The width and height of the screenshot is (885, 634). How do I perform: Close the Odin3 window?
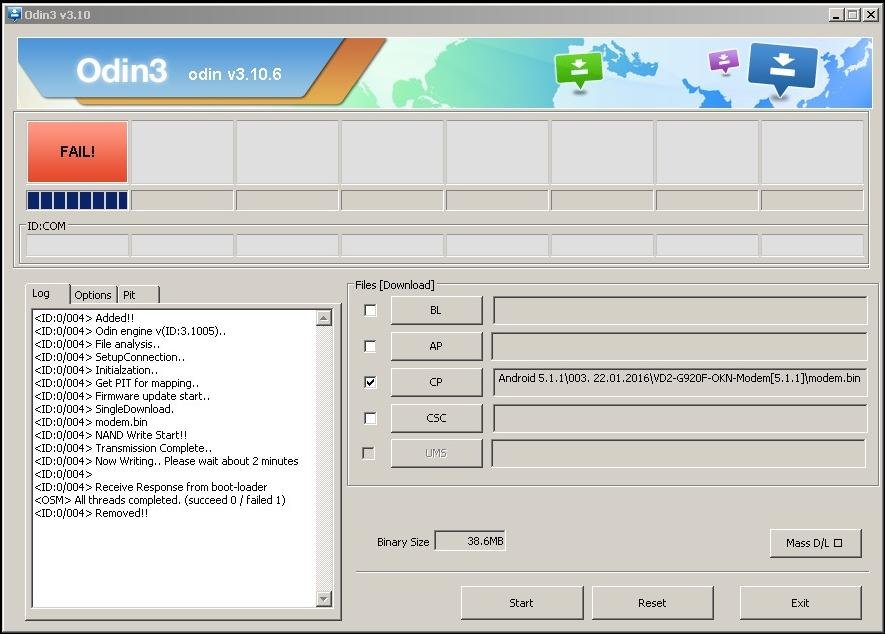(871, 15)
